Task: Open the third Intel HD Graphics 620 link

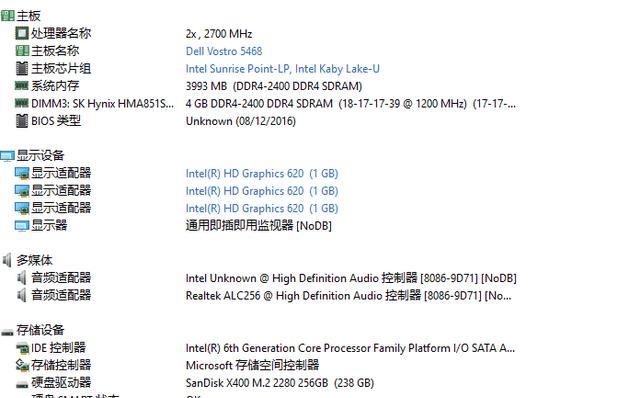Action: point(262,208)
